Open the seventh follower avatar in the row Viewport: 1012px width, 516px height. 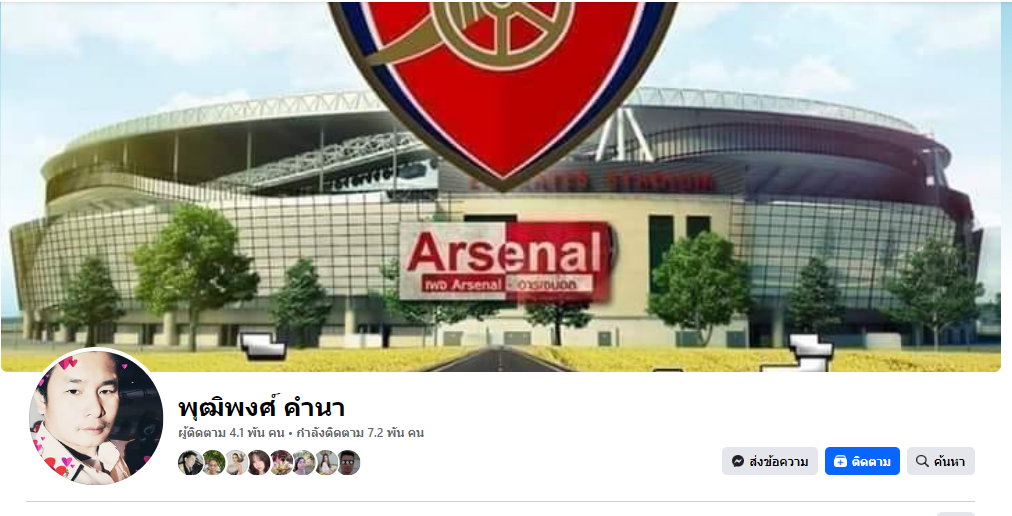pyautogui.click(x=326, y=462)
